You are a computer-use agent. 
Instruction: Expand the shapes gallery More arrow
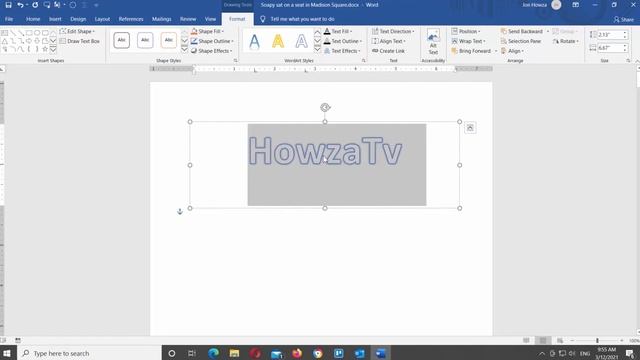[x=53, y=49]
